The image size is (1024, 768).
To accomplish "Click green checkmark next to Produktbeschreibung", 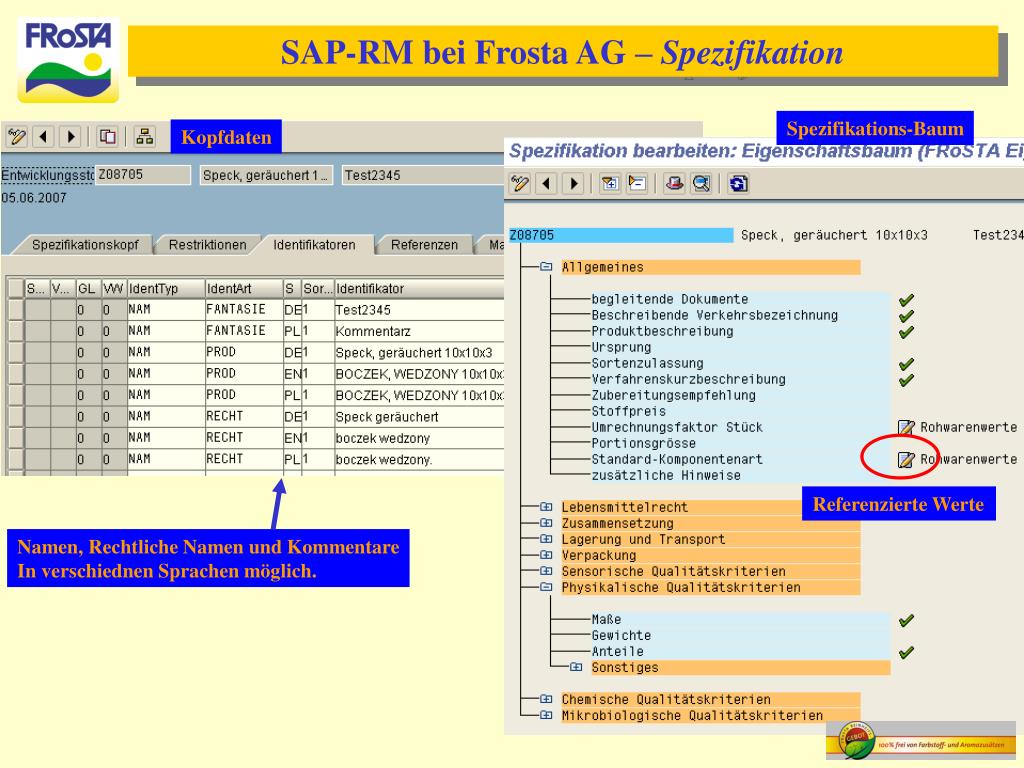I will 904,331.
